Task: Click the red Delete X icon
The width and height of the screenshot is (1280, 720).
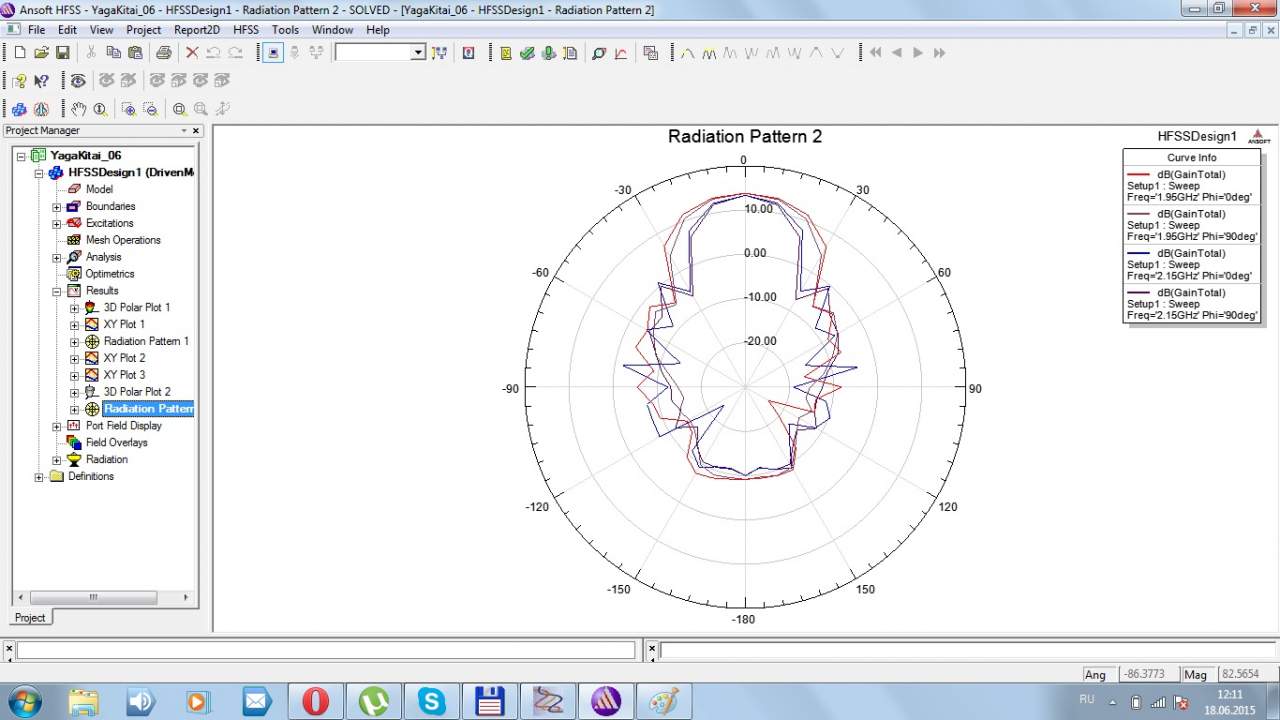Action: coord(192,53)
